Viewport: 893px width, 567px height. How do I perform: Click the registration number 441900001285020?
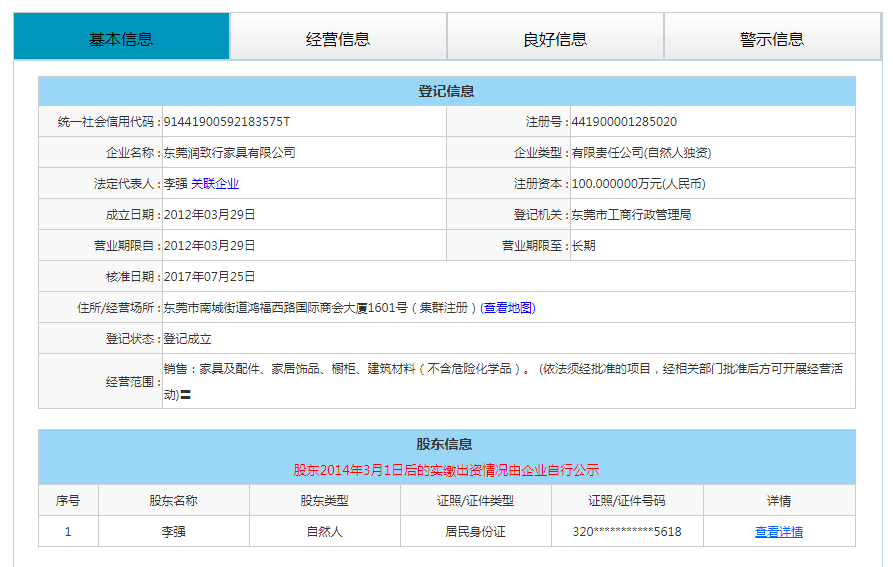pyautogui.click(x=624, y=122)
